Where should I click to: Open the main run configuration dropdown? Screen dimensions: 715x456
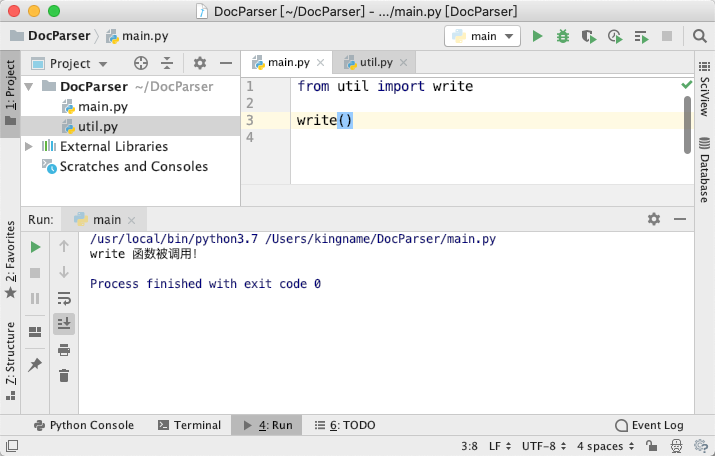[482, 36]
